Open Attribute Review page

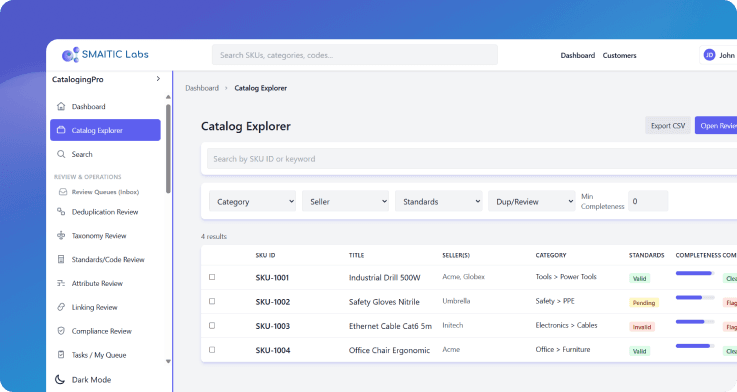click(x=105, y=283)
